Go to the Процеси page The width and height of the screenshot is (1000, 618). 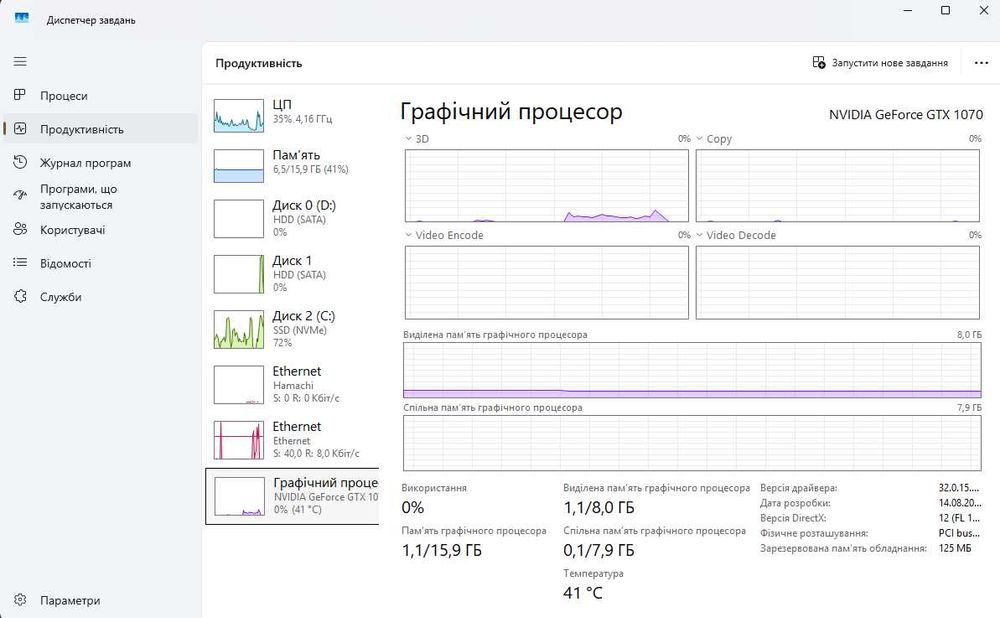[101, 96]
